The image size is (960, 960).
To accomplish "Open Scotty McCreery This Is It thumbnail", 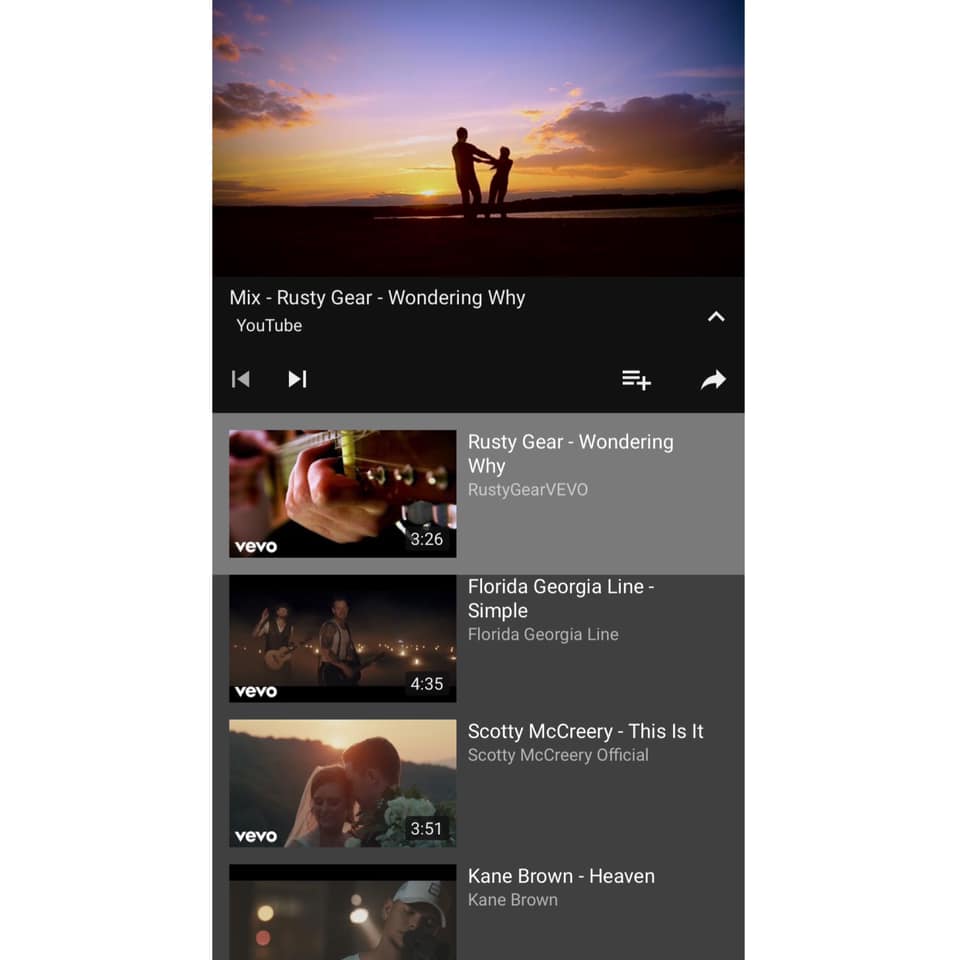I will tap(342, 783).
